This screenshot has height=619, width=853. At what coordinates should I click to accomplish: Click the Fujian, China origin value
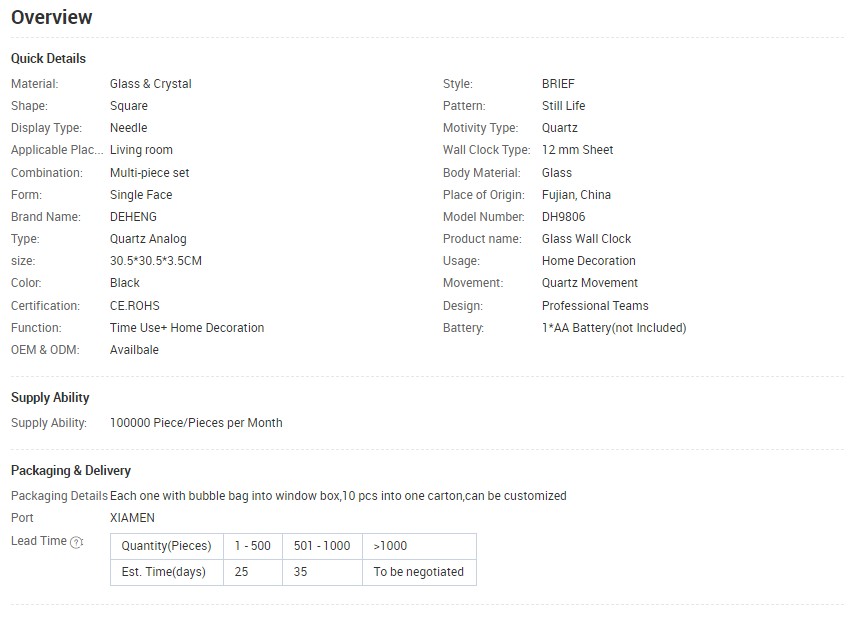click(576, 195)
